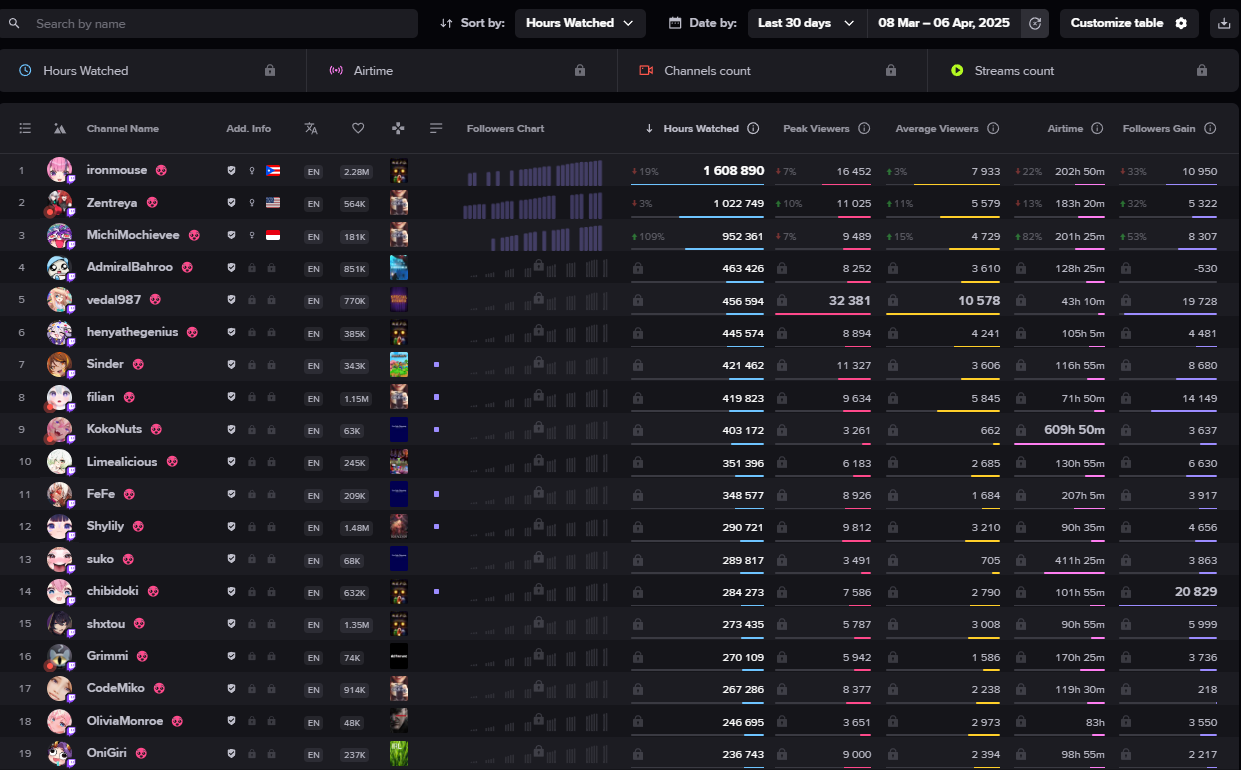Click the game thumbnail in Sinder row

(398, 365)
